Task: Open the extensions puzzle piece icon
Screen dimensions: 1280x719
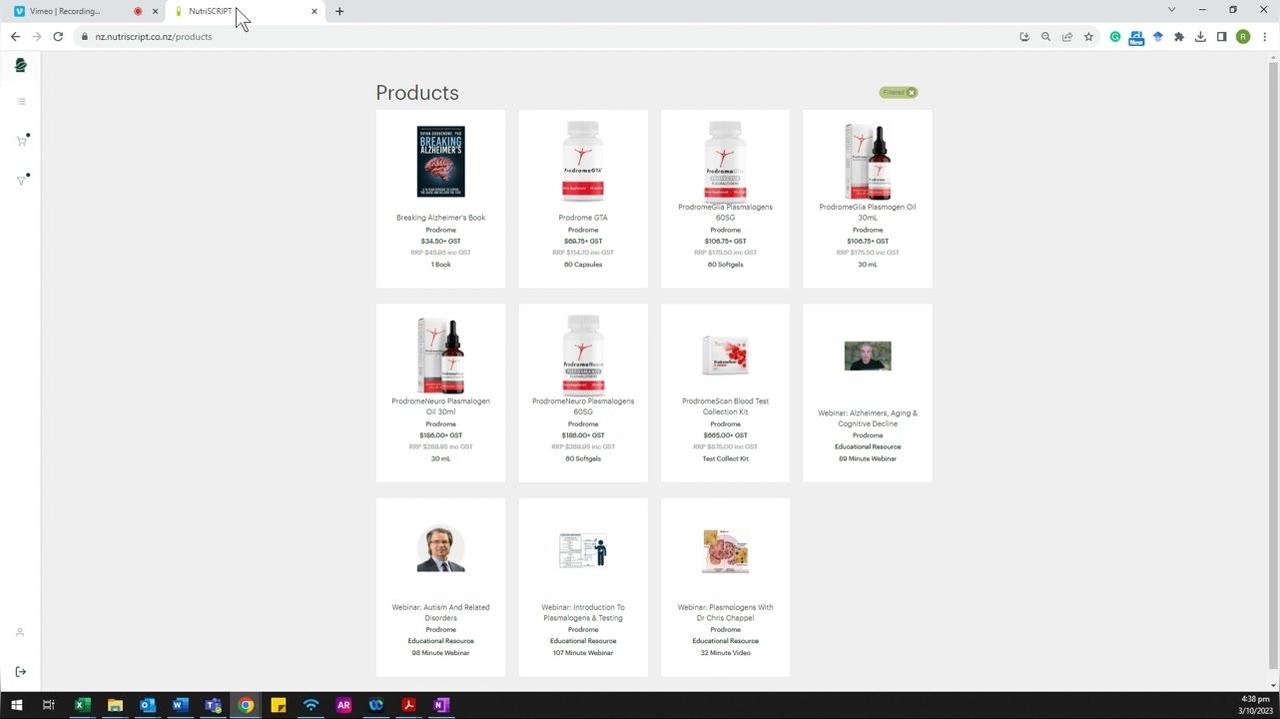Action: (x=1179, y=37)
